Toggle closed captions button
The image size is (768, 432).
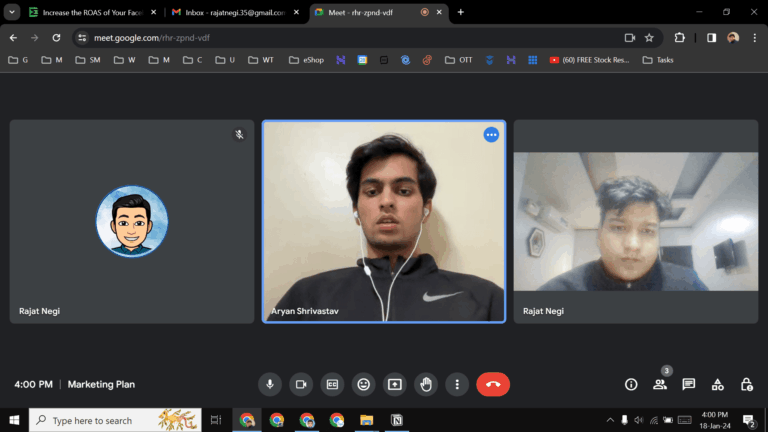pos(332,384)
